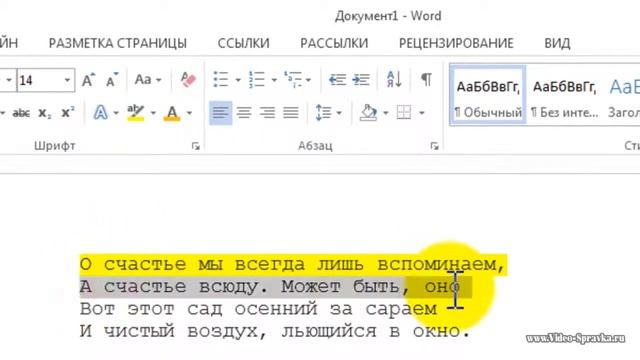640x360 pixels.
Task: Create a multilevel list
Action: 292,80
